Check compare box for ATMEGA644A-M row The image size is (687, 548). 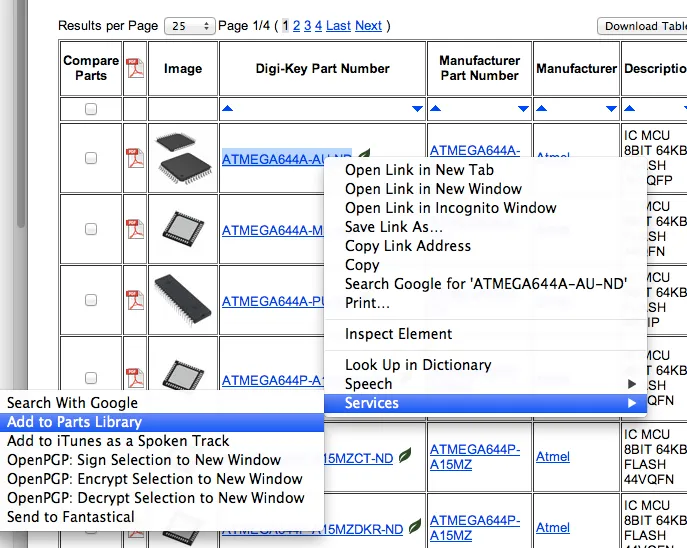coord(91,229)
